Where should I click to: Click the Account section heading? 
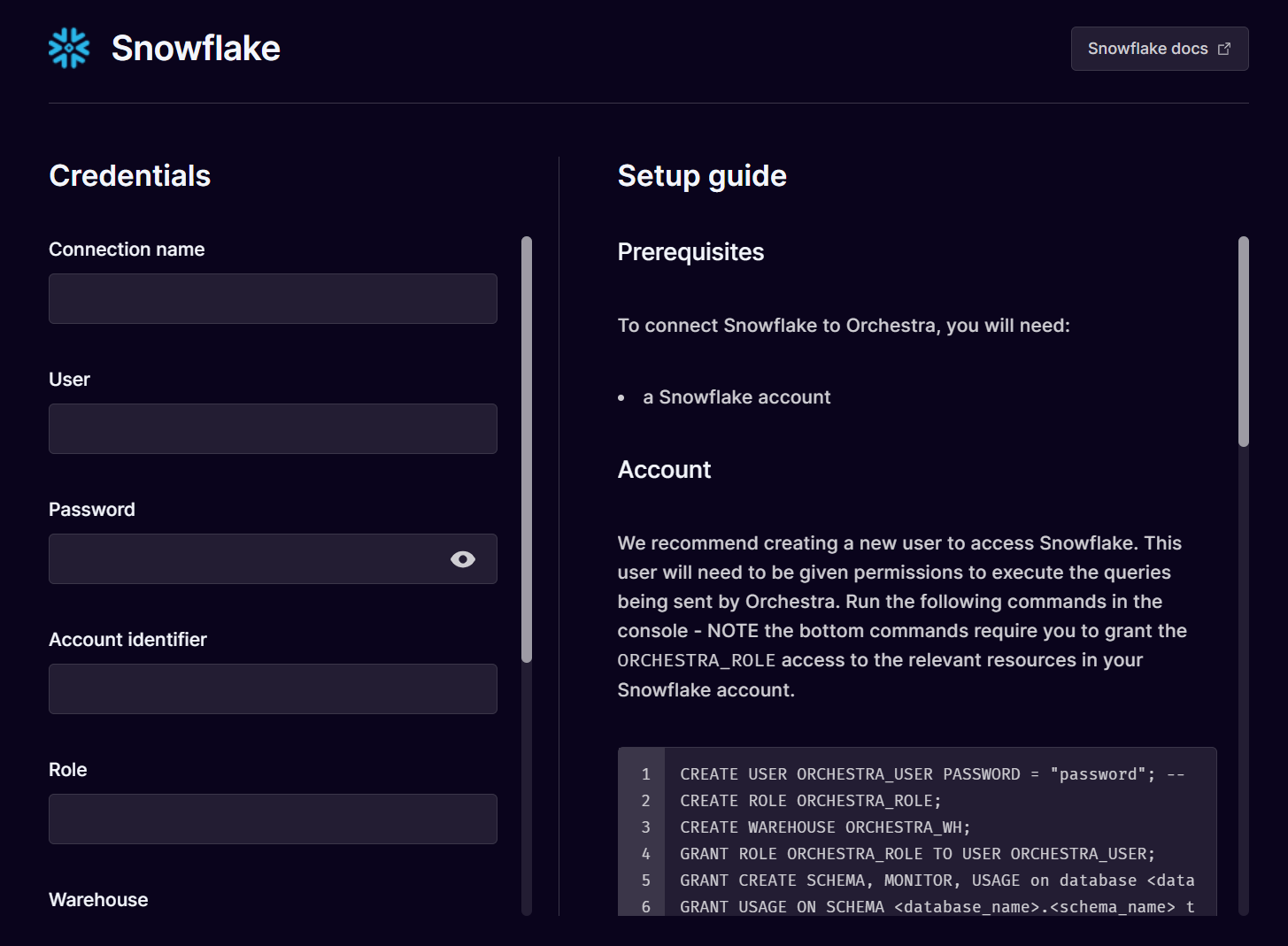(664, 470)
